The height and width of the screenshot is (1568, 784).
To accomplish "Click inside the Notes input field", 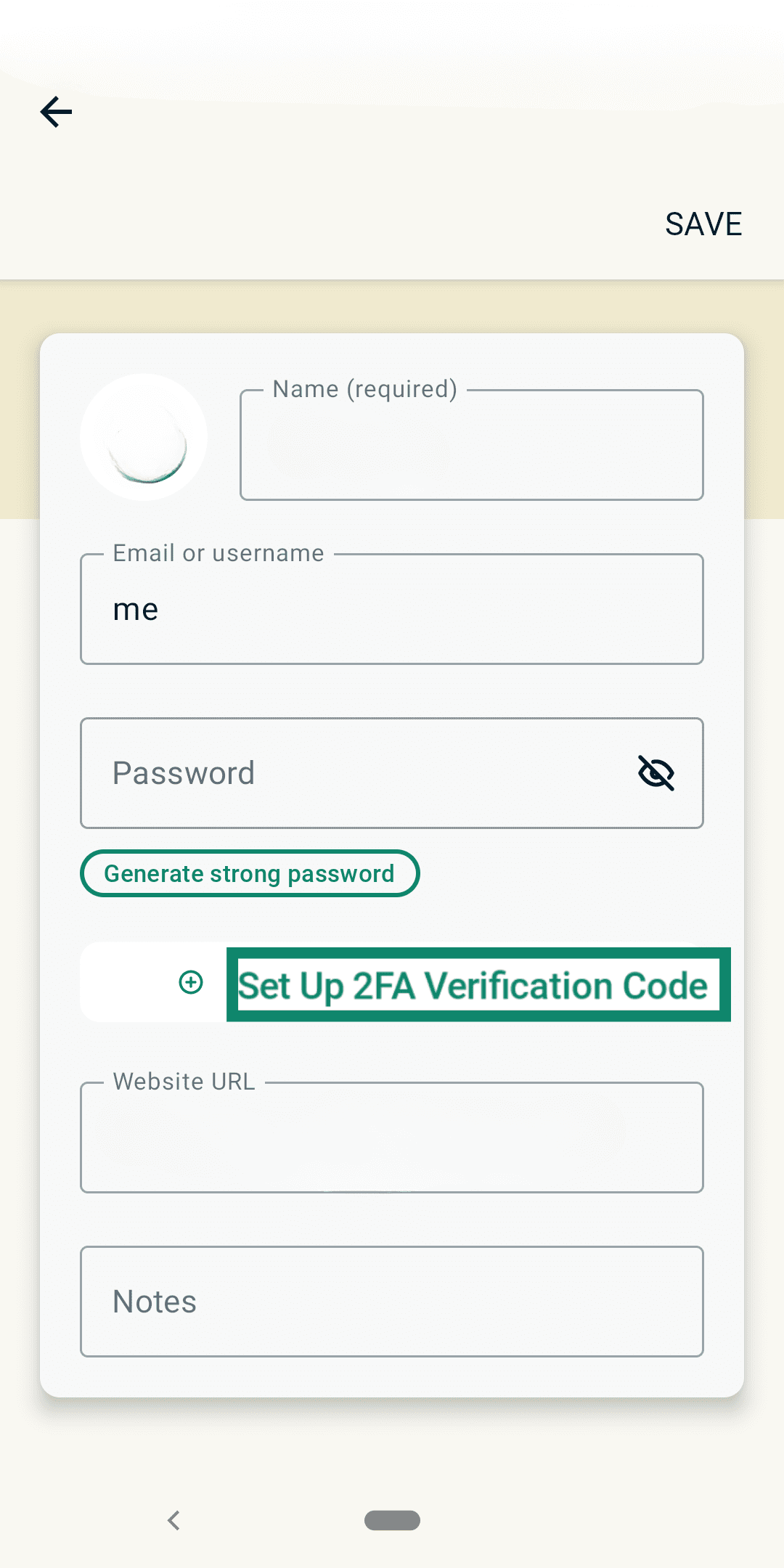I will tap(392, 1301).
